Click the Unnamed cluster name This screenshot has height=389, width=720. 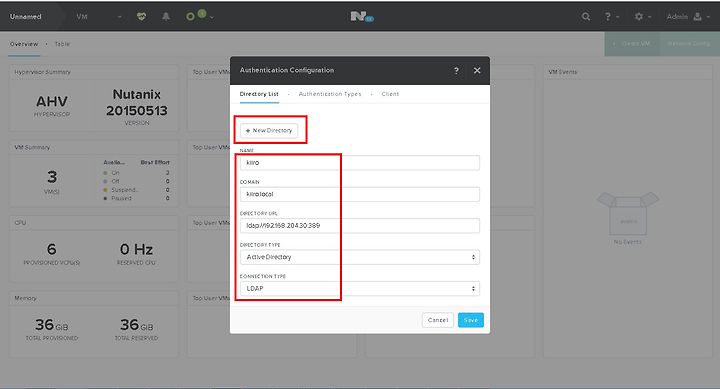coord(26,17)
